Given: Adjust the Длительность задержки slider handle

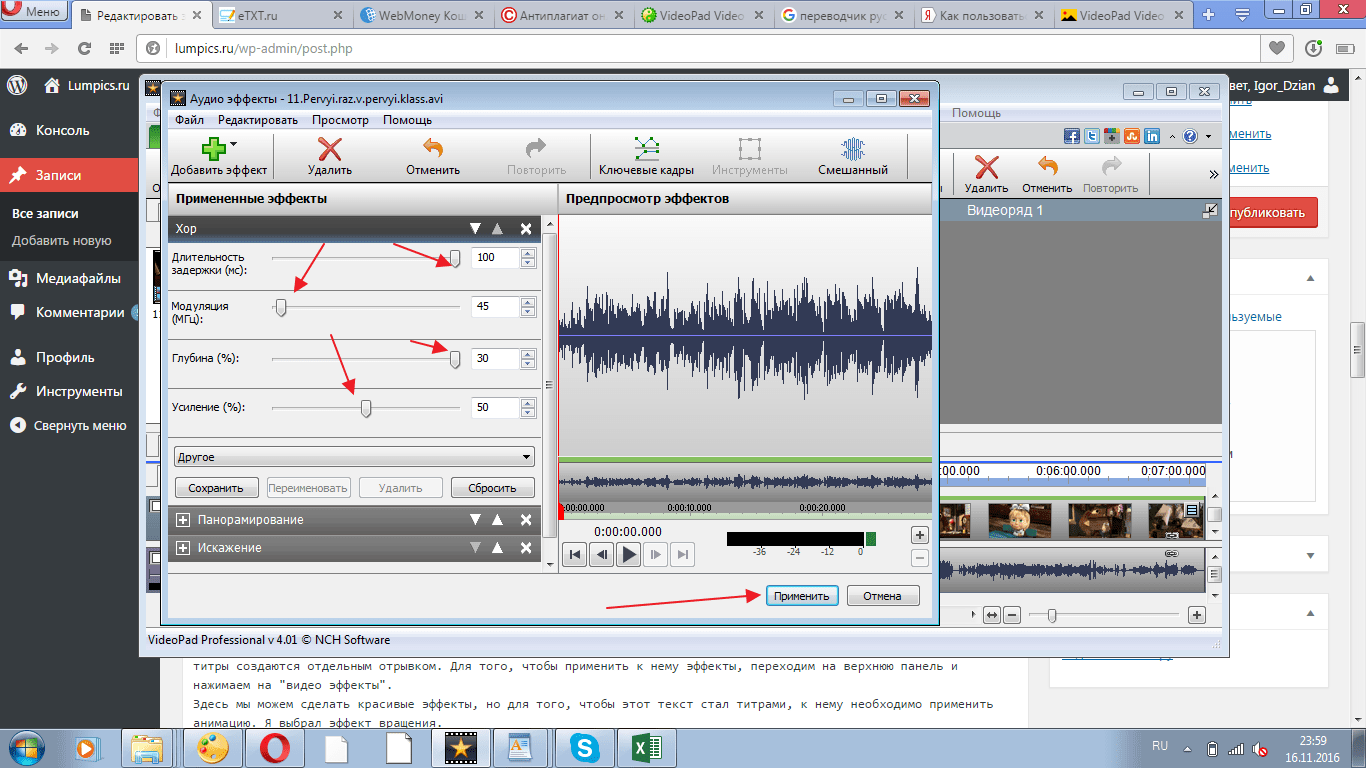Looking at the screenshot, I should click(455, 259).
